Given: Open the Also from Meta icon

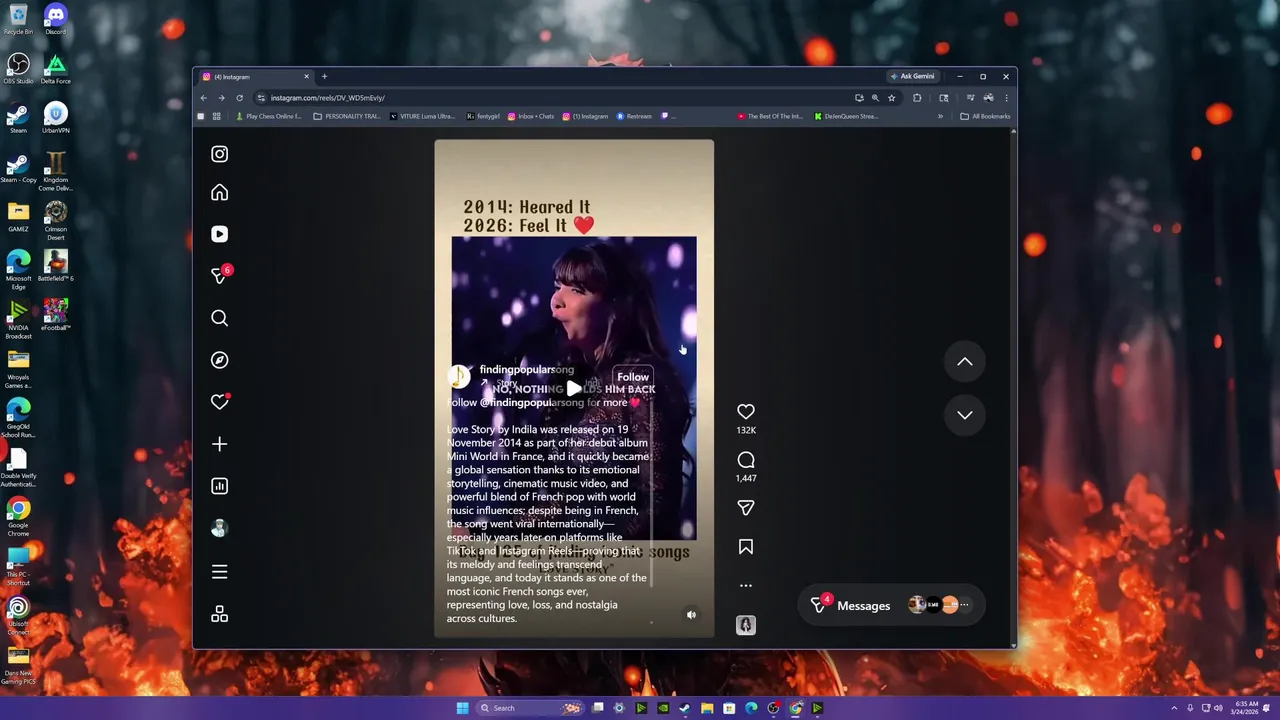Looking at the screenshot, I should click(x=219, y=614).
